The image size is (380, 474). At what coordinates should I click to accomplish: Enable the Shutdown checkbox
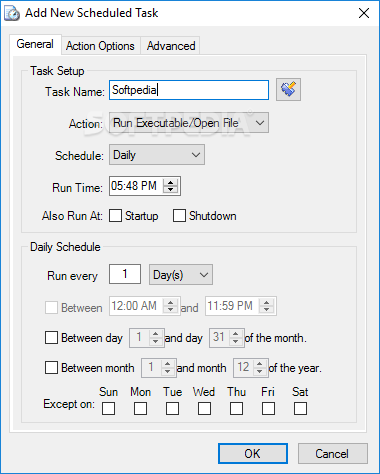pos(179,215)
